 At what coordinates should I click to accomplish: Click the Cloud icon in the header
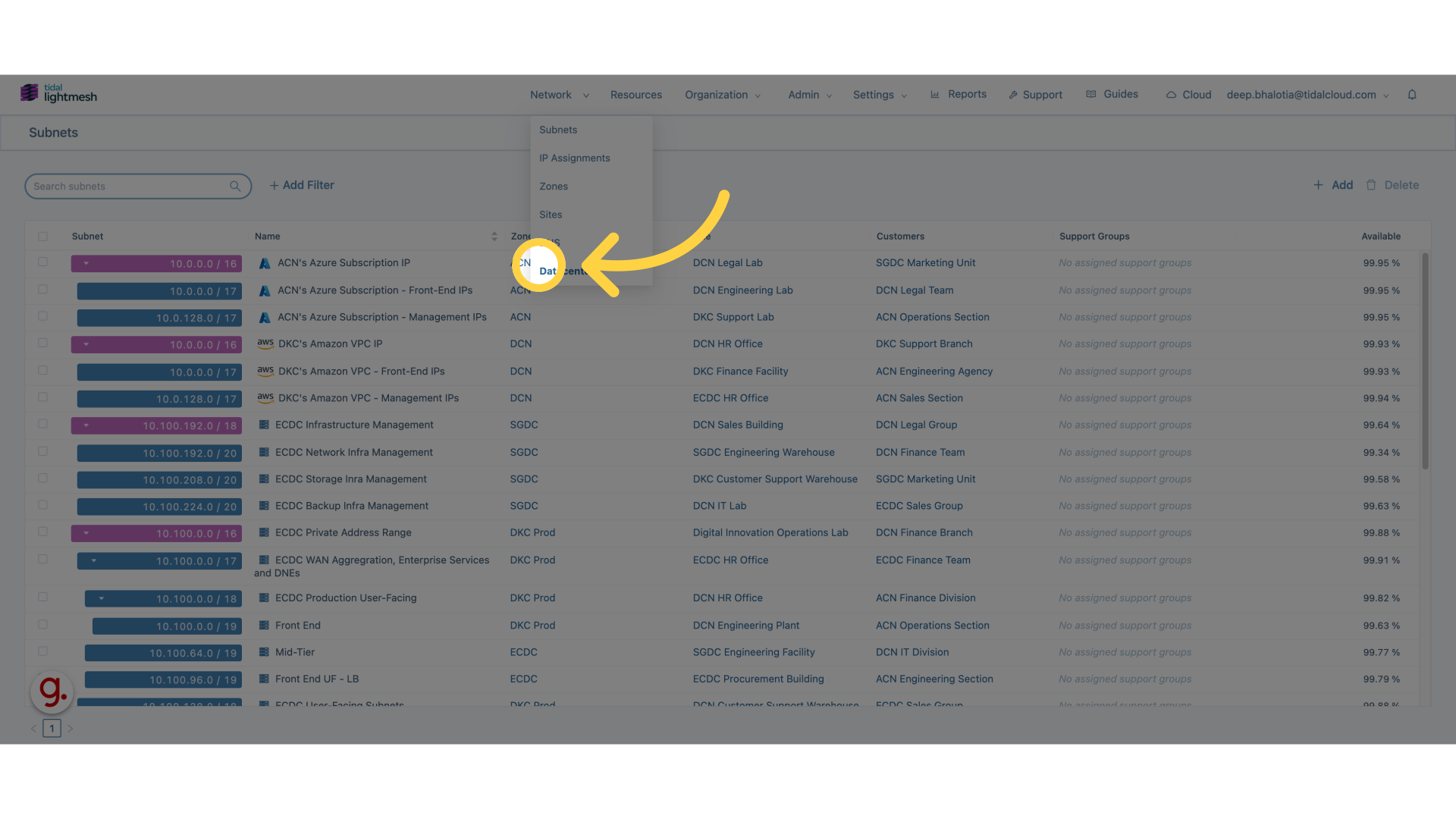[x=1172, y=94]
